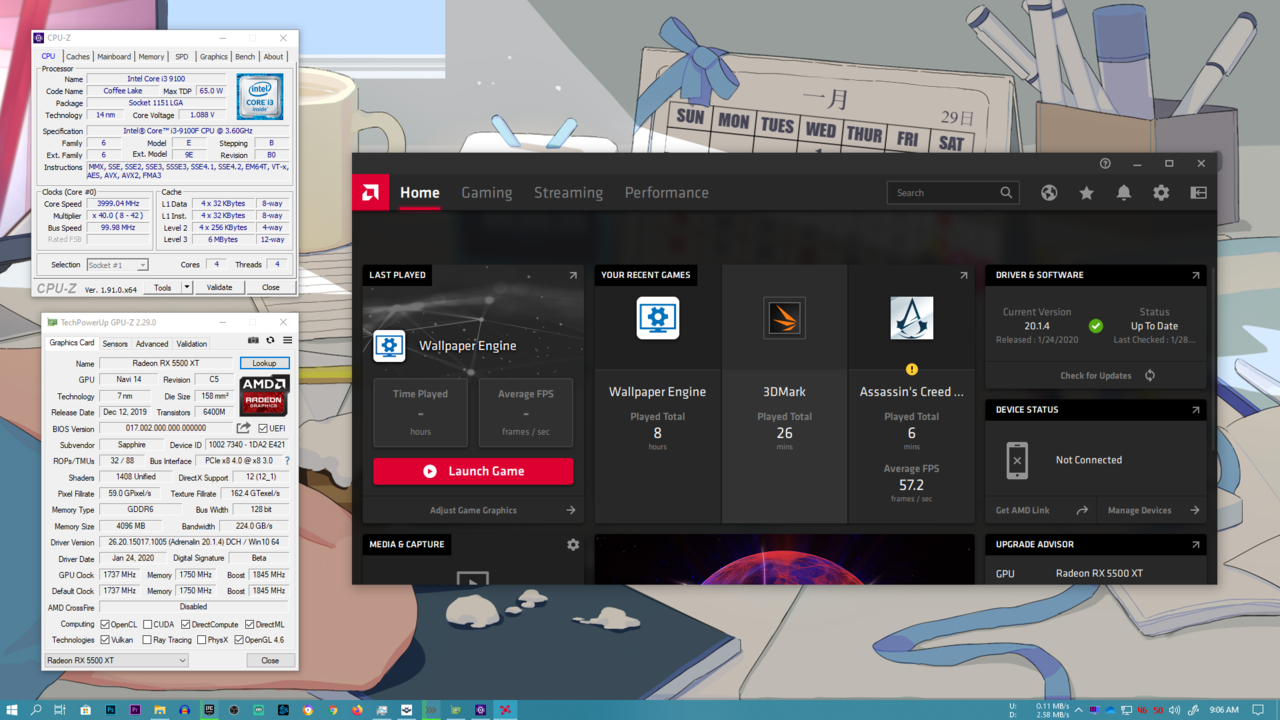
Task: Toggle the DirectML checkbox
Action: point(250,624)
